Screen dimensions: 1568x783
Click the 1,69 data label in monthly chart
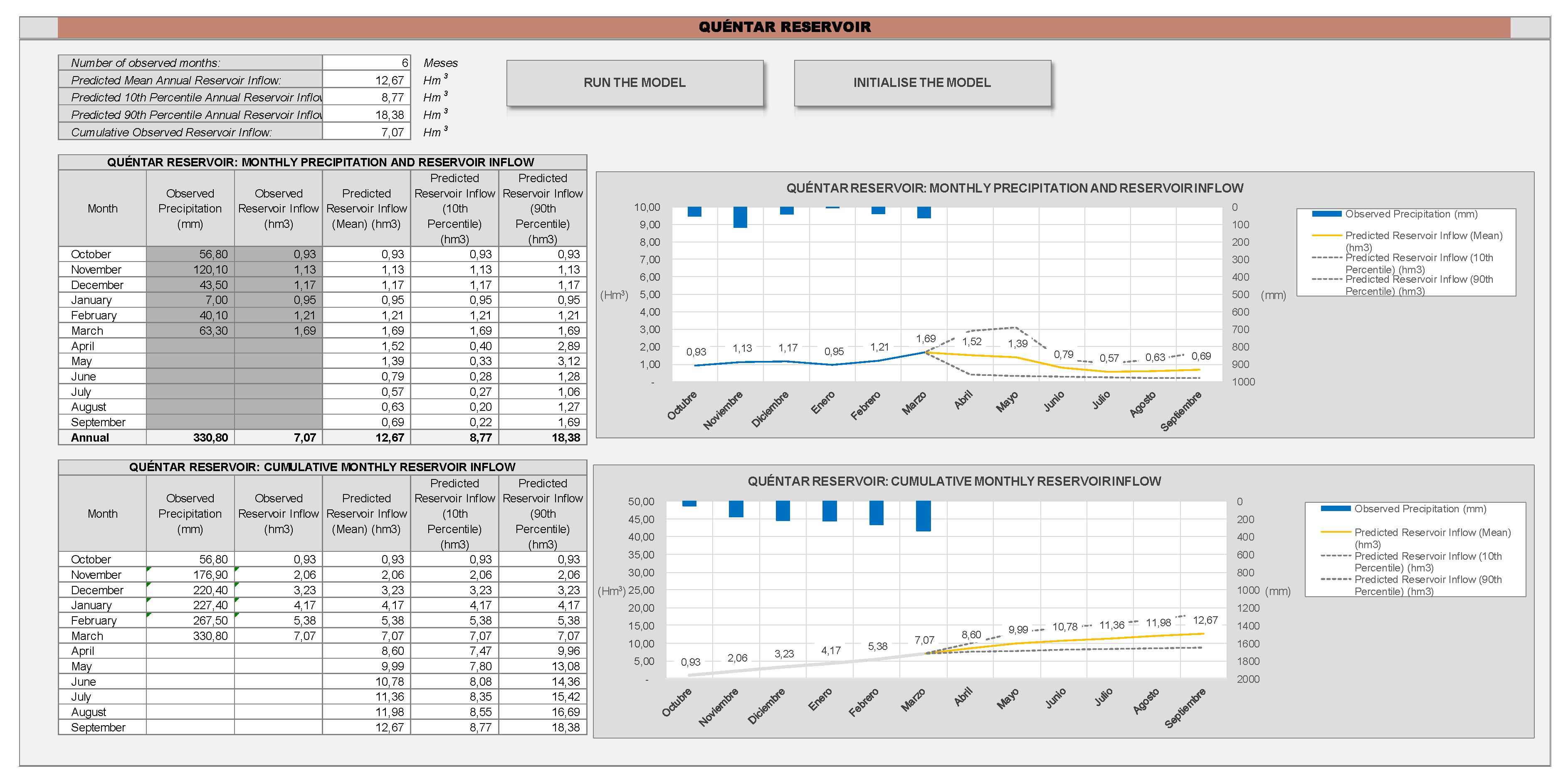(x=925, y=338)
